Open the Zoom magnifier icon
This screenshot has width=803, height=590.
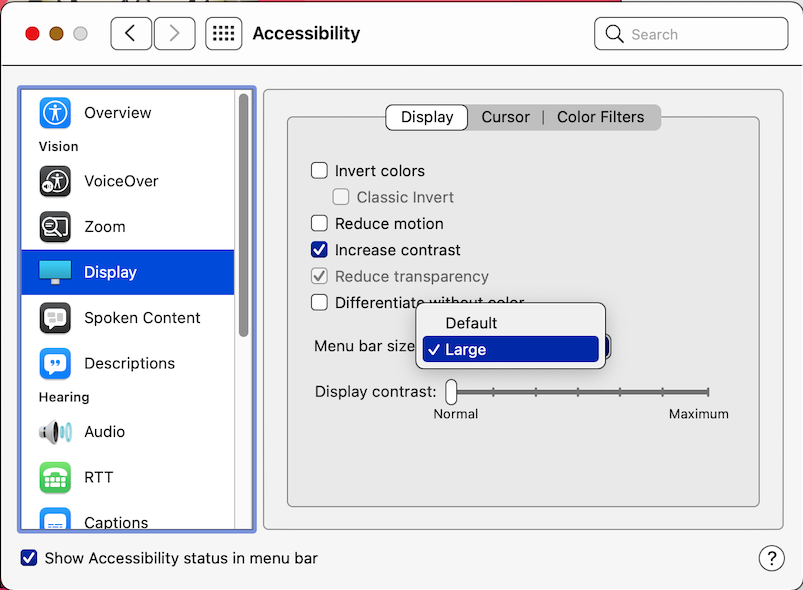pos(55,227)
